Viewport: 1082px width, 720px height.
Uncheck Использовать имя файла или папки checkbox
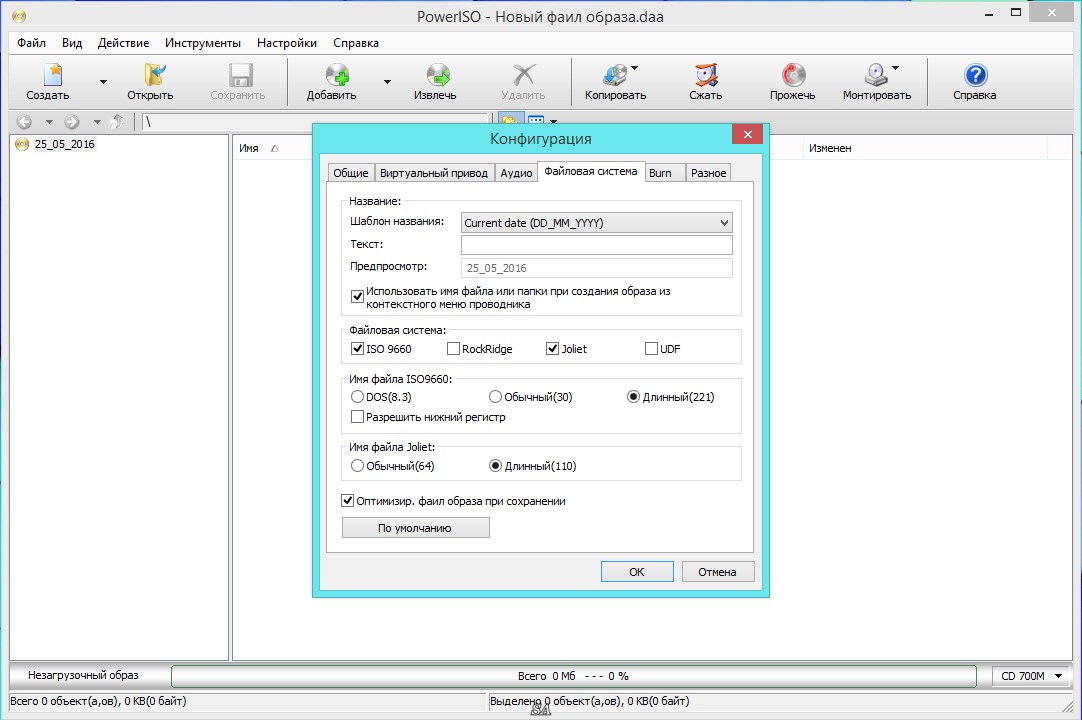click(357, 297)
